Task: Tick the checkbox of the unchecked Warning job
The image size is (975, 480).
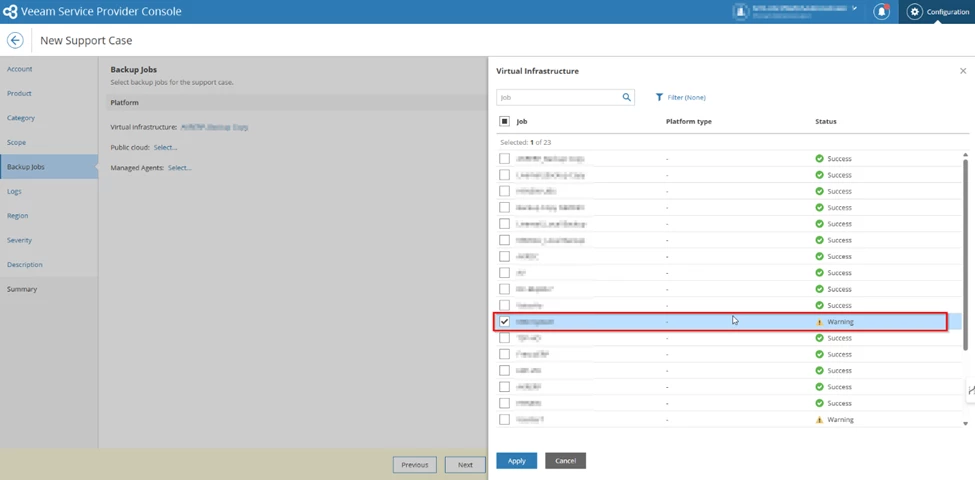Action: pyautogui.click(x=504, y=420)
